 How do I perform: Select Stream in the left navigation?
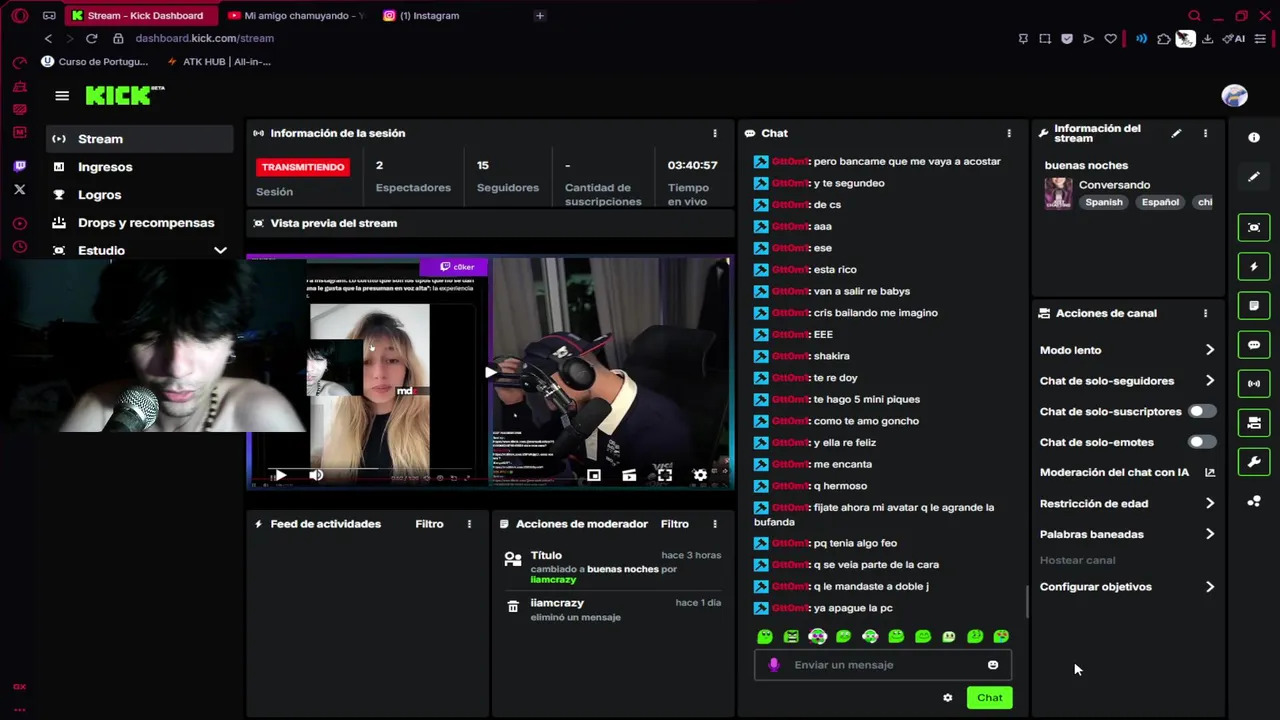coord(140,139)
